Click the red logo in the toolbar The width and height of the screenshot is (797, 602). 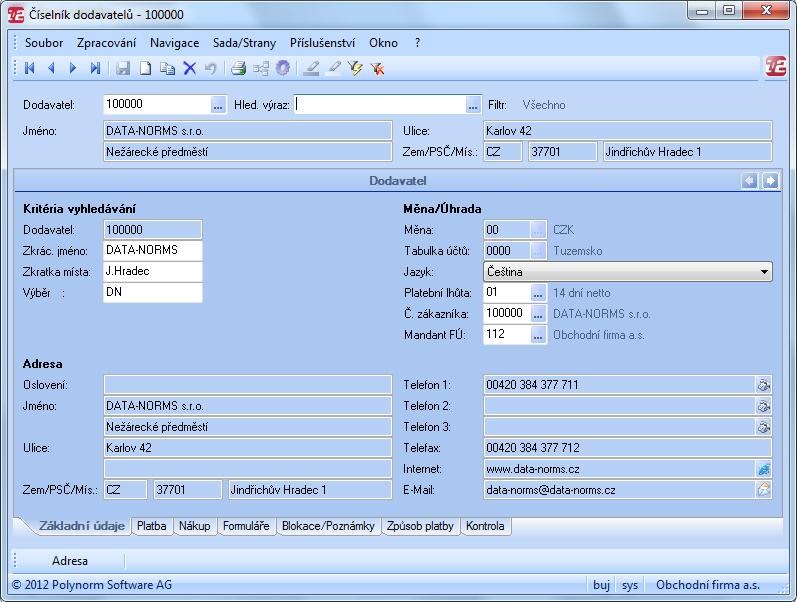click(776, 67)
